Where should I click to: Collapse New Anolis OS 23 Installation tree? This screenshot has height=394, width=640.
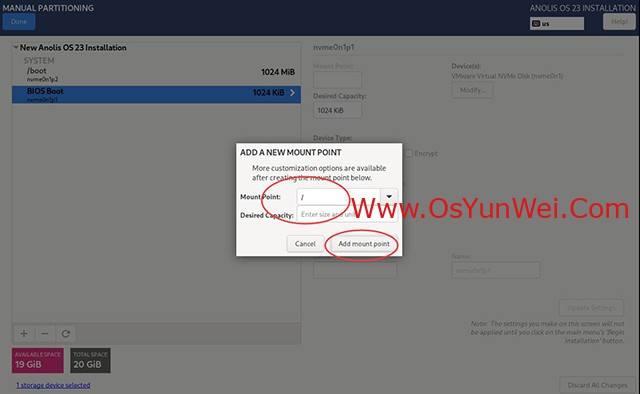coord(16,48)
